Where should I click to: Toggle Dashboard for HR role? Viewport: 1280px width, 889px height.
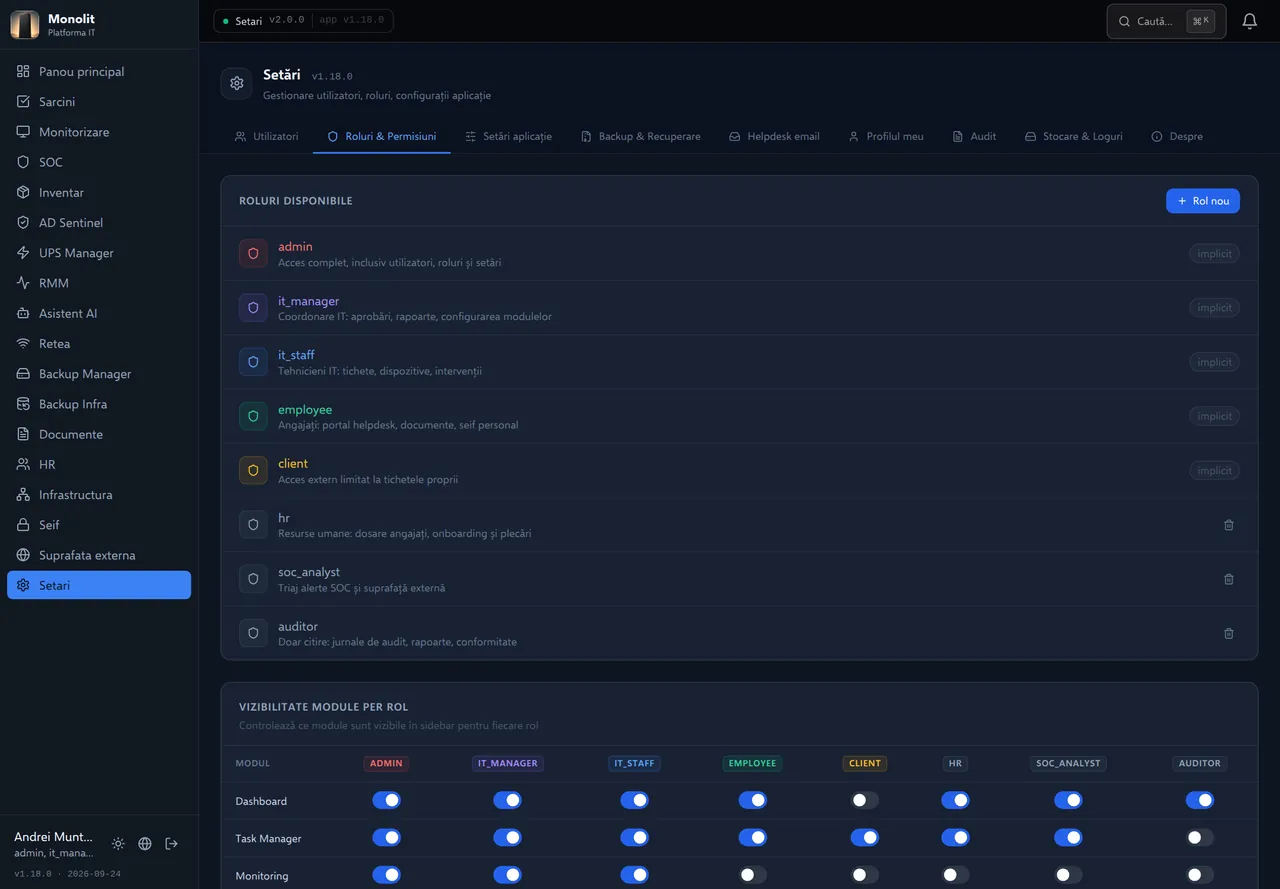[955, 800]
